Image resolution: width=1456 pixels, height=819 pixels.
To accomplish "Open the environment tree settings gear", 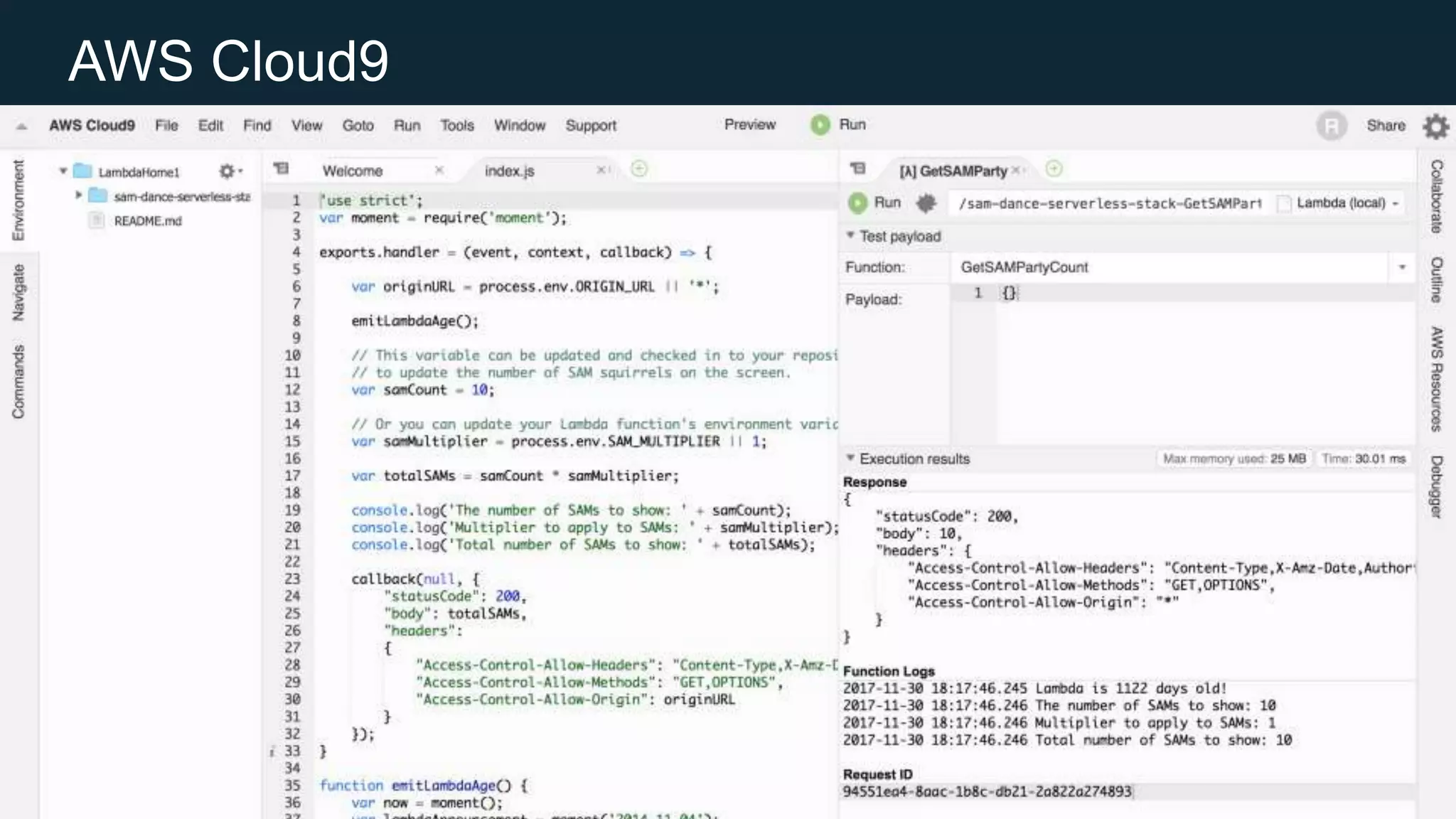I will point(229,171).
